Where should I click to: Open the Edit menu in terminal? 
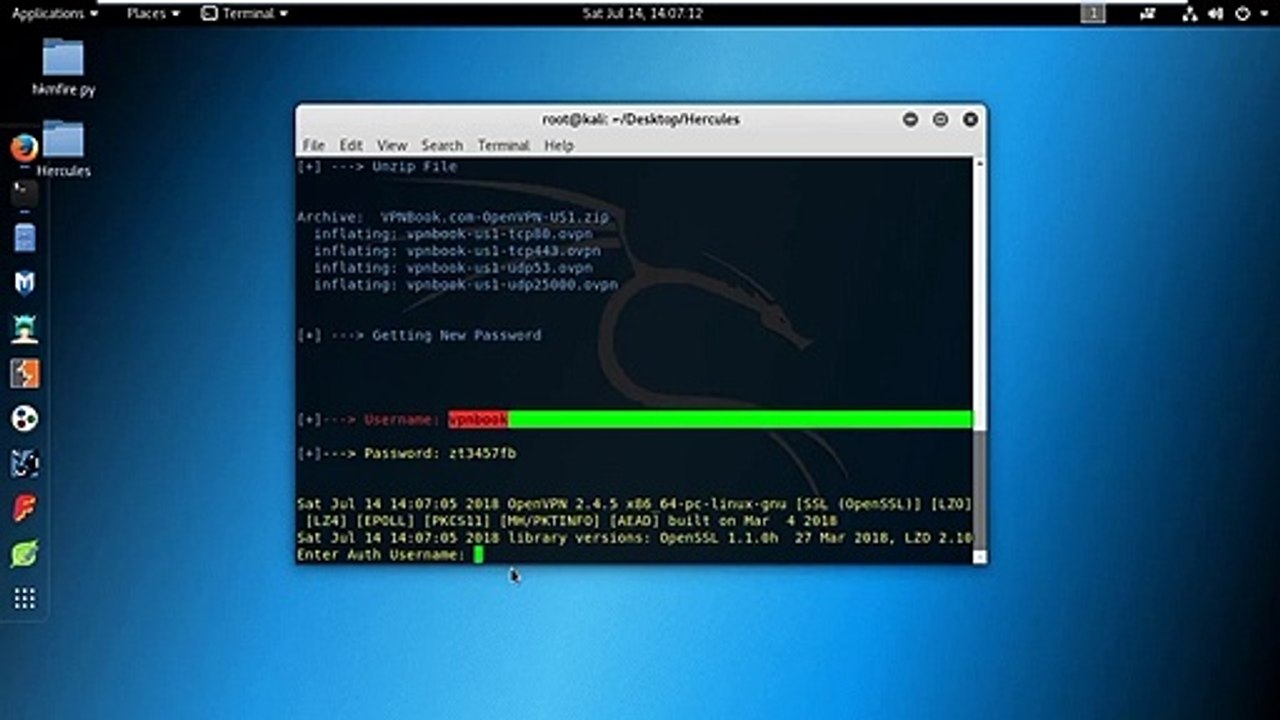coord(350,145)
